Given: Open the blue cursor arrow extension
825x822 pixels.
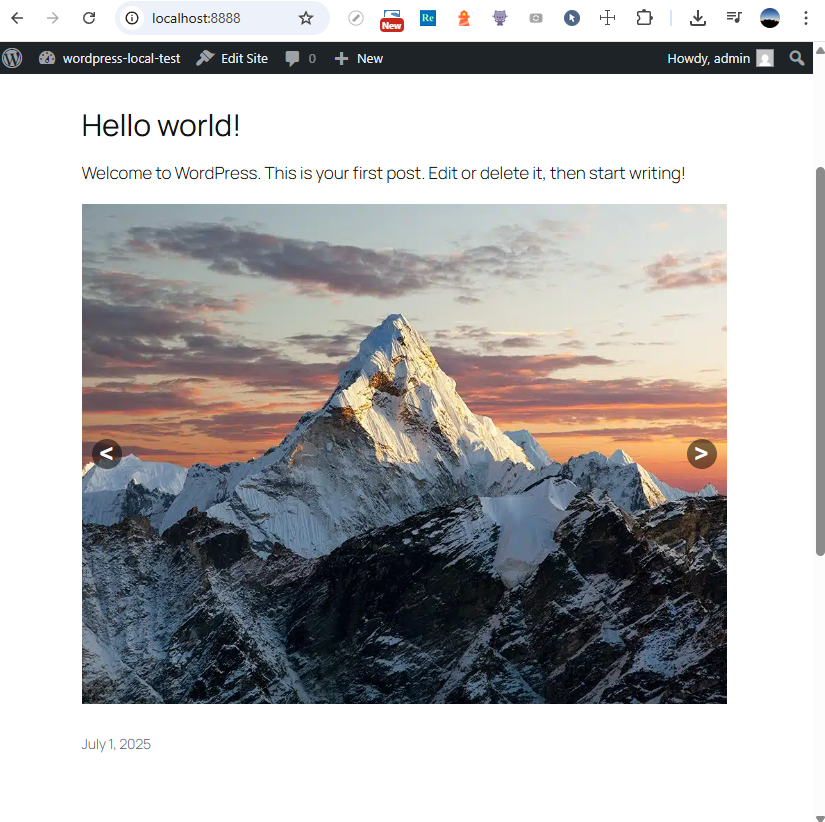Looking at the screenshot, I should pyautogui.click(x=572, y=18).
